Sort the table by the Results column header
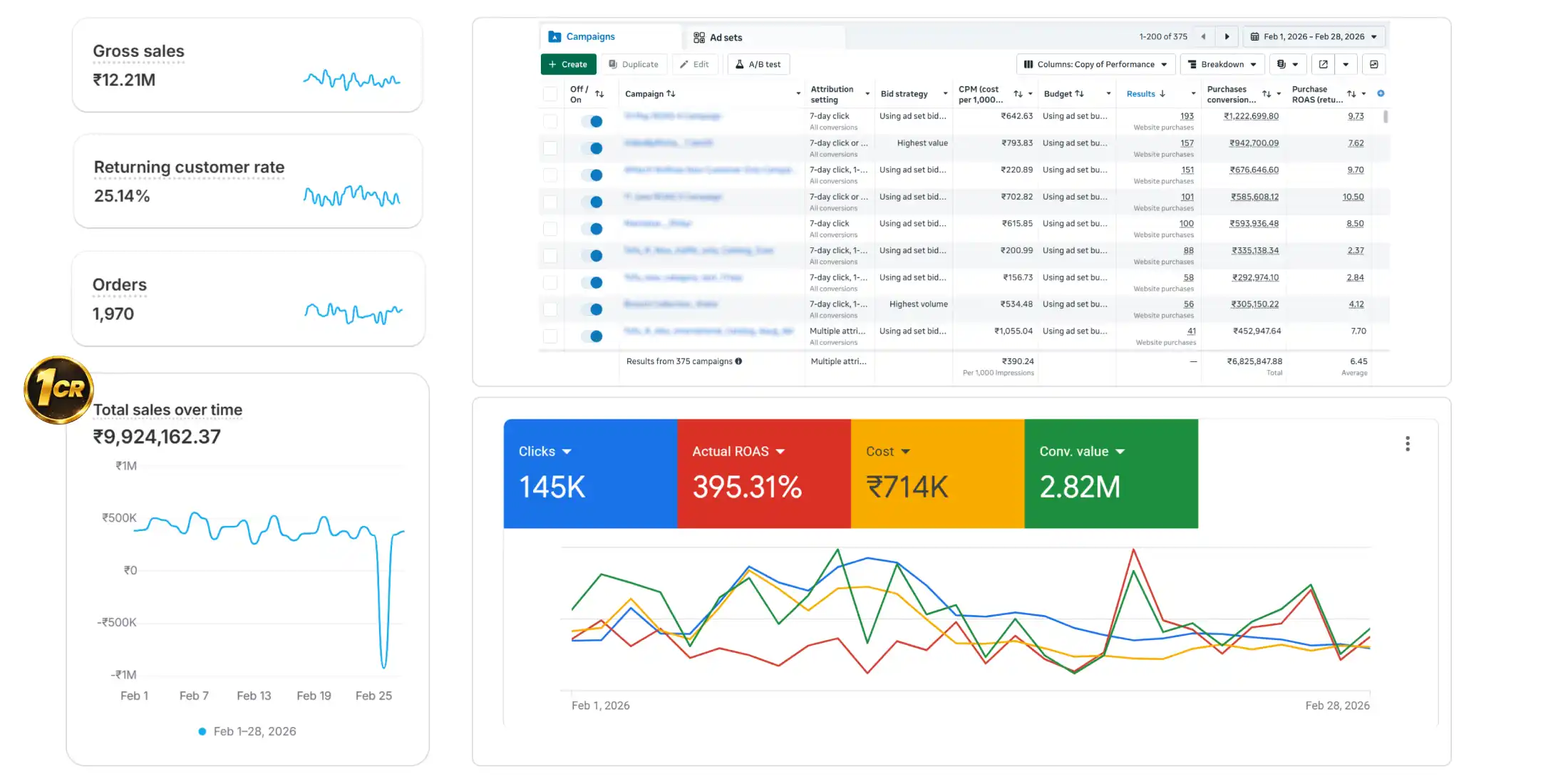Screen dimensions: 1568x784 [x=1141, y=93]
